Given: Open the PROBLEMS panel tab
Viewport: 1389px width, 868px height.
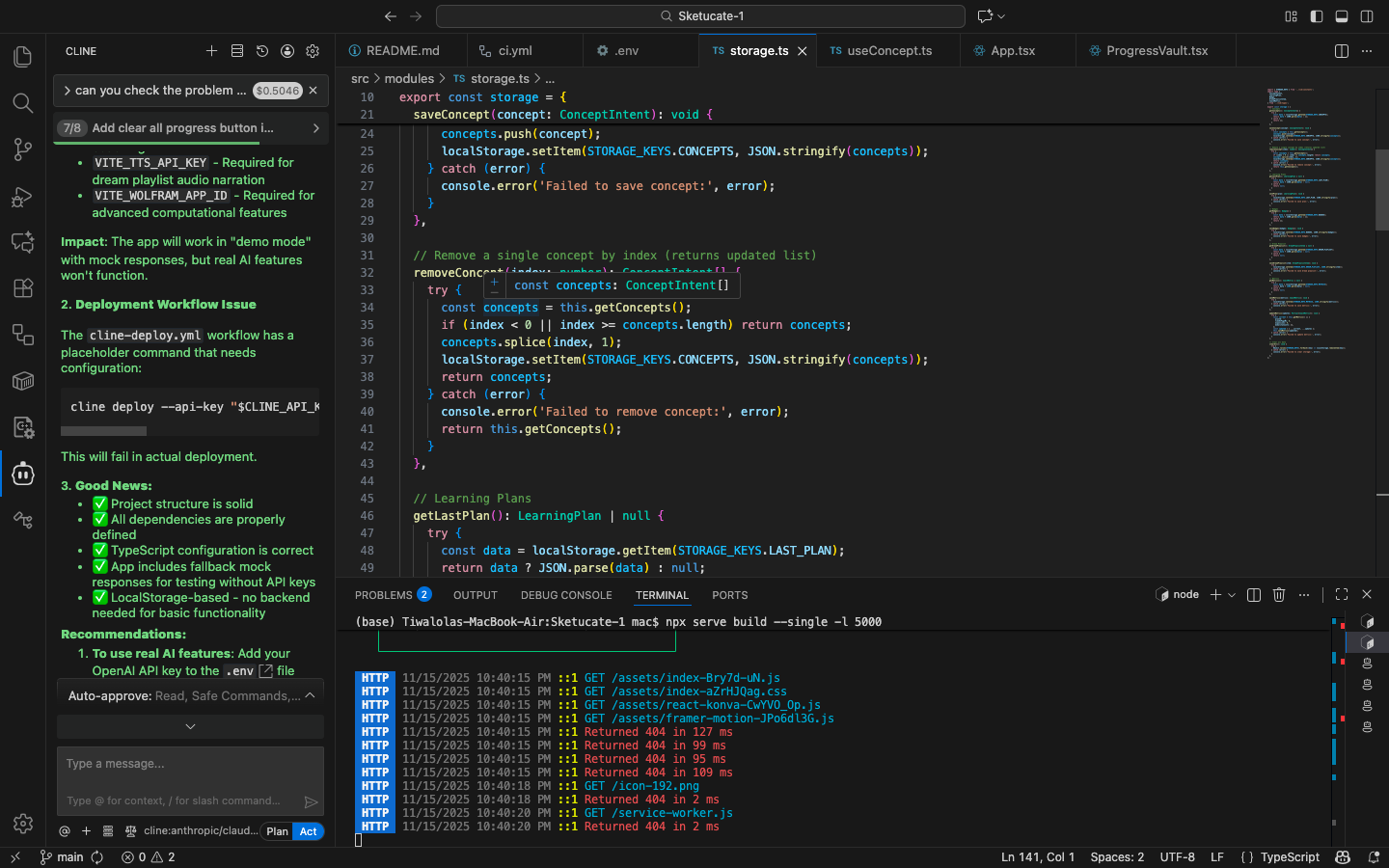Looking at the screenshot, I should click(383, 595).
